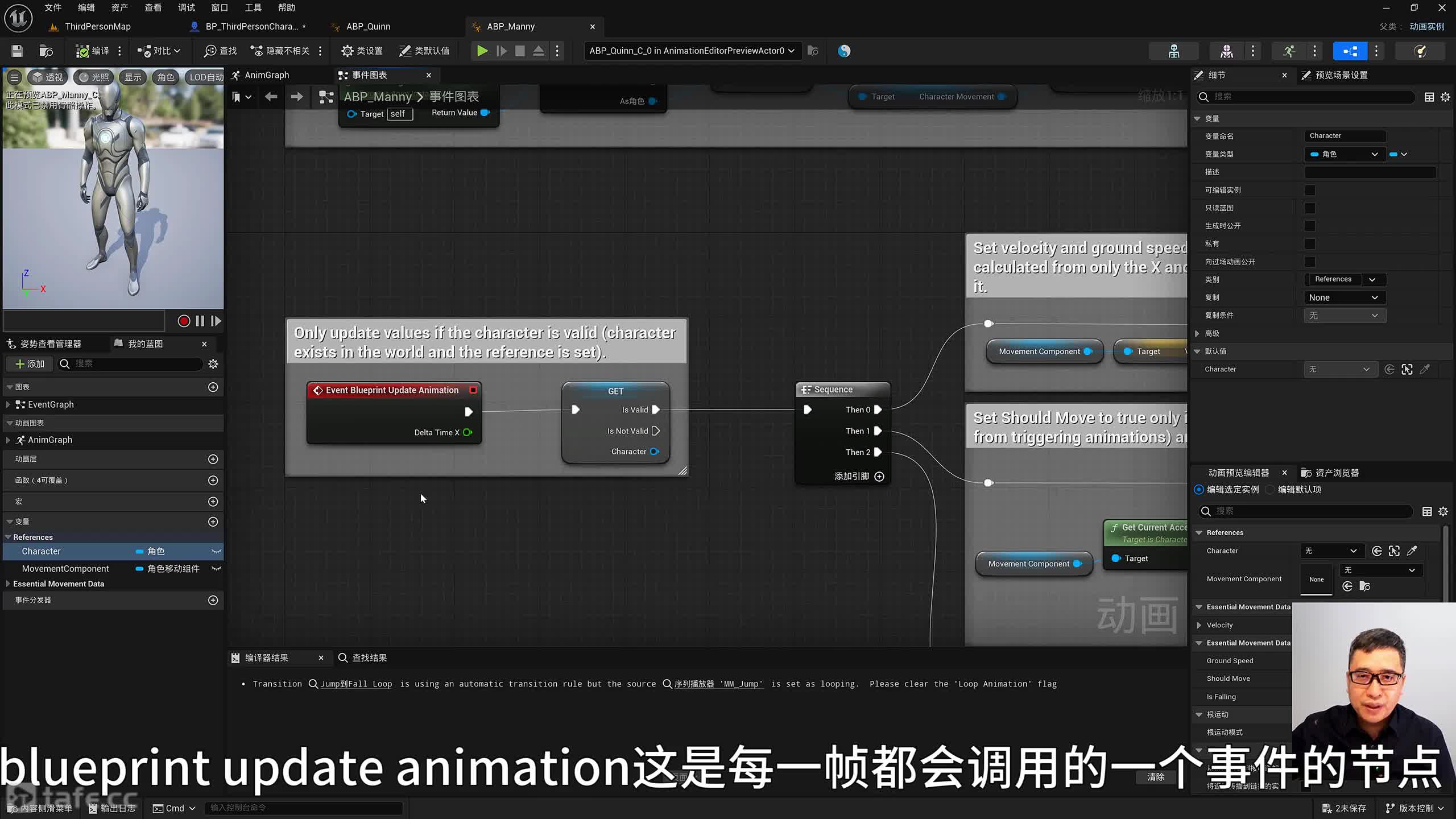Open the 调试 (Debug) menu
The width and height of the screenshot is (1456, 819).
click(186, 7)
